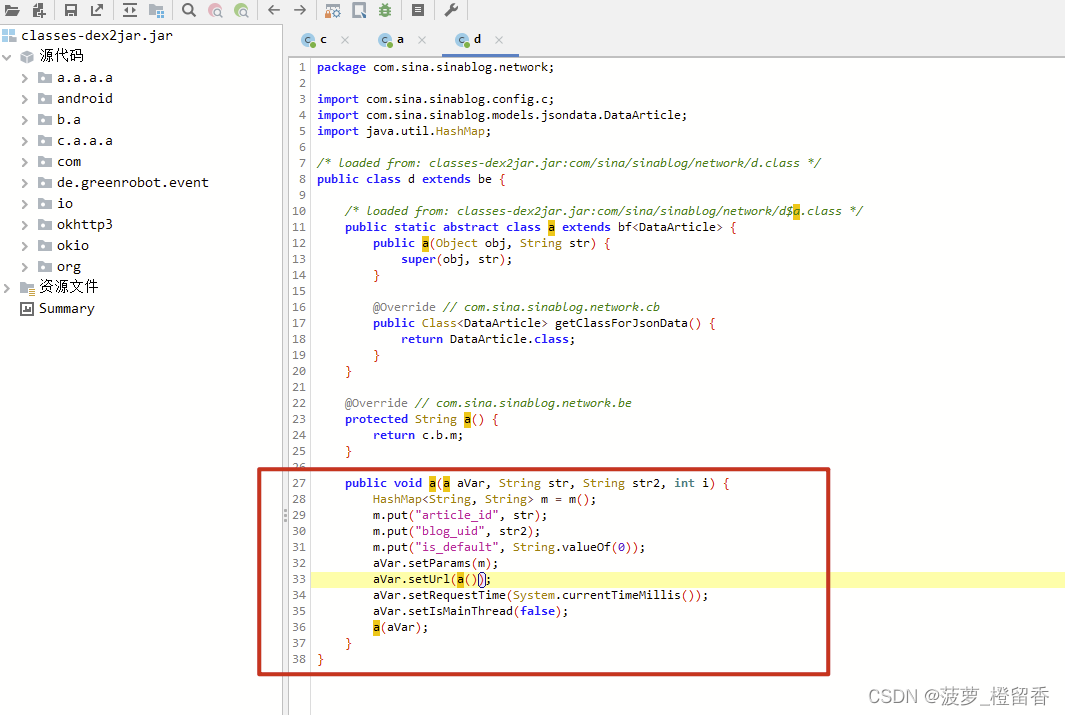Open the log viewer bug icon
1065x715 pixels.
point(385,10)
